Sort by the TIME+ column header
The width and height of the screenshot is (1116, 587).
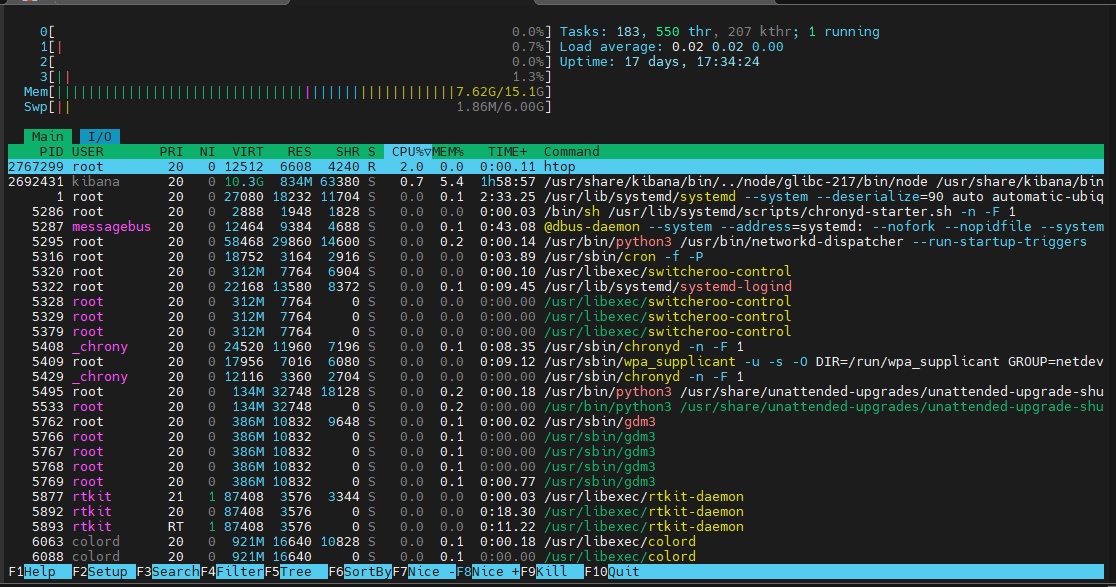point(507,152)
